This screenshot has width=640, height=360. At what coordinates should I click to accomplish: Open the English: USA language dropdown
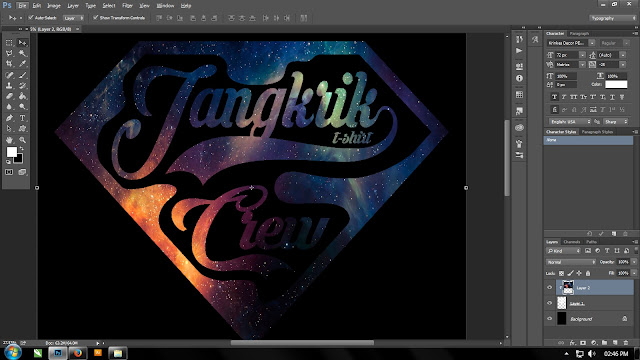pyautogui.click(x=569, y=122)
